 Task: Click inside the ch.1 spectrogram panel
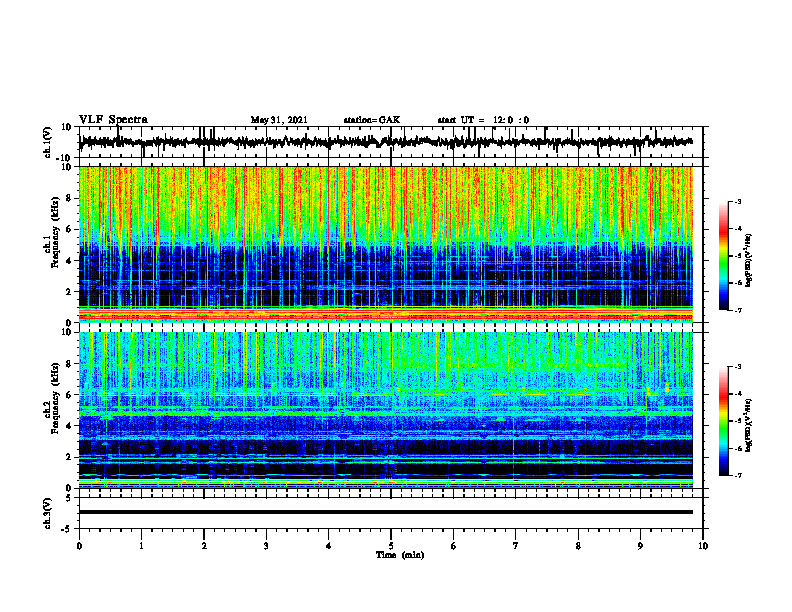tap(386, 244)
